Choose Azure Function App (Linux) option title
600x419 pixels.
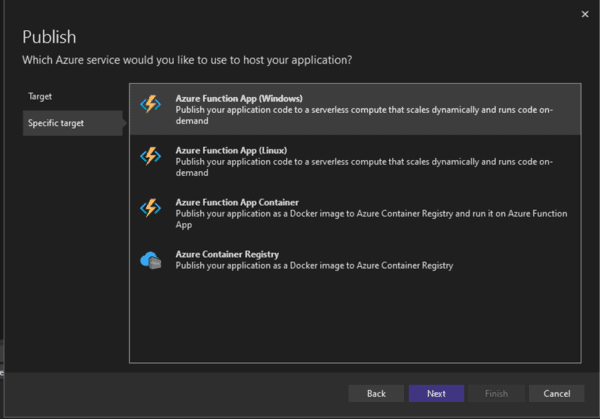click(x=231, y=150)
